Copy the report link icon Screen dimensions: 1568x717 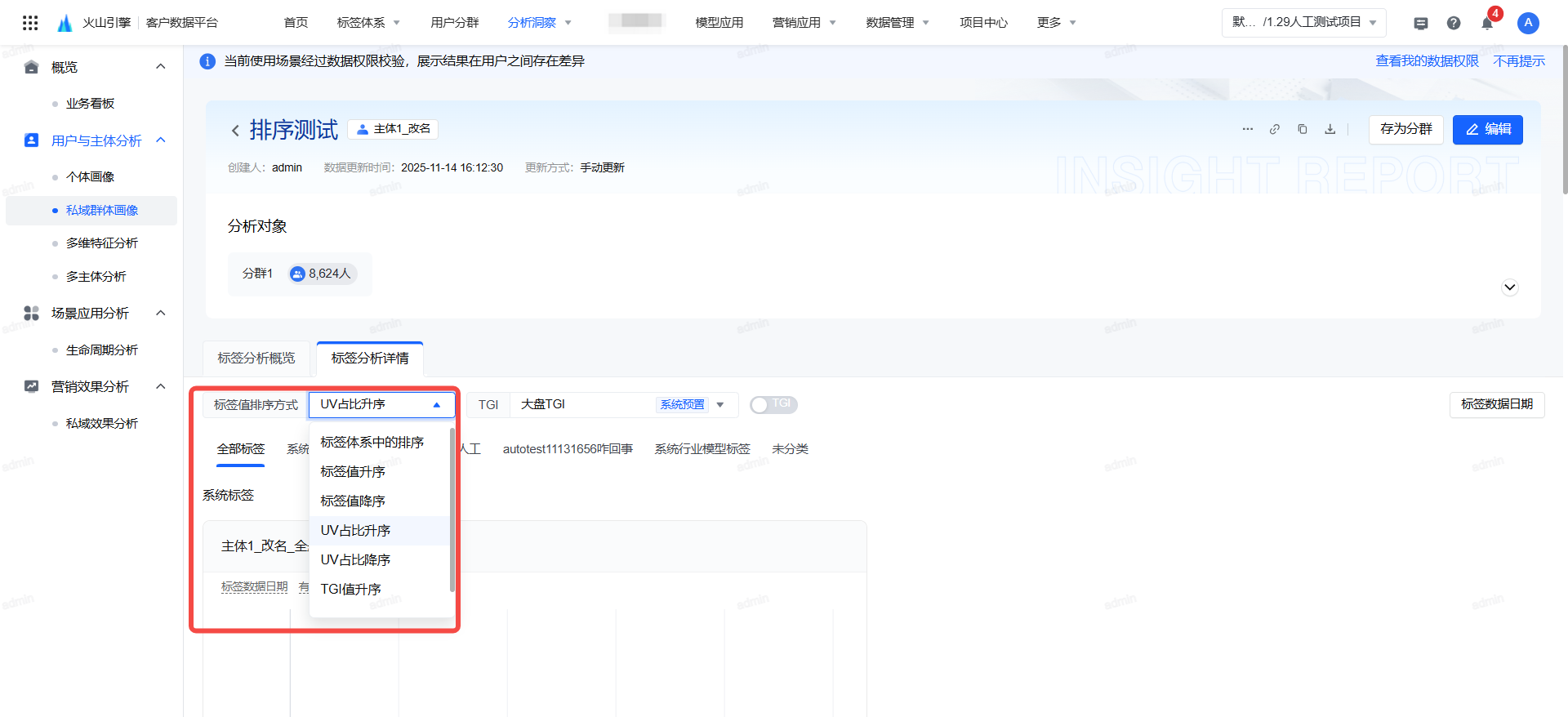[x=1275, y=129]
